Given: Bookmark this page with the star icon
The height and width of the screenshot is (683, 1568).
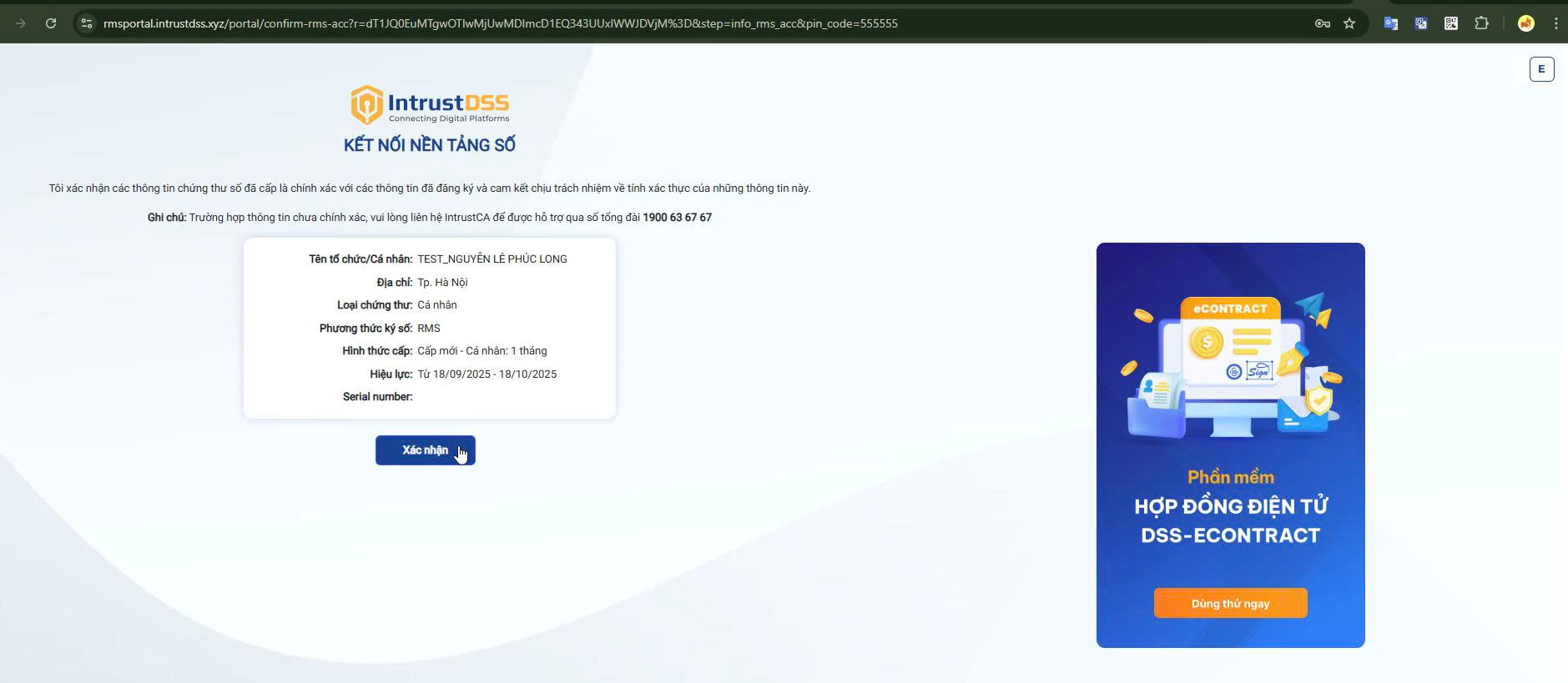Looking at the screenshot, I should [x=1349, y=23].
